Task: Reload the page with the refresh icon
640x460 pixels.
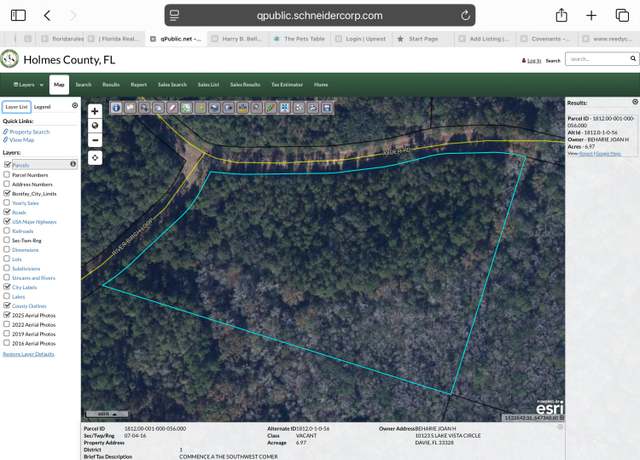Action: tap(465, 16)
